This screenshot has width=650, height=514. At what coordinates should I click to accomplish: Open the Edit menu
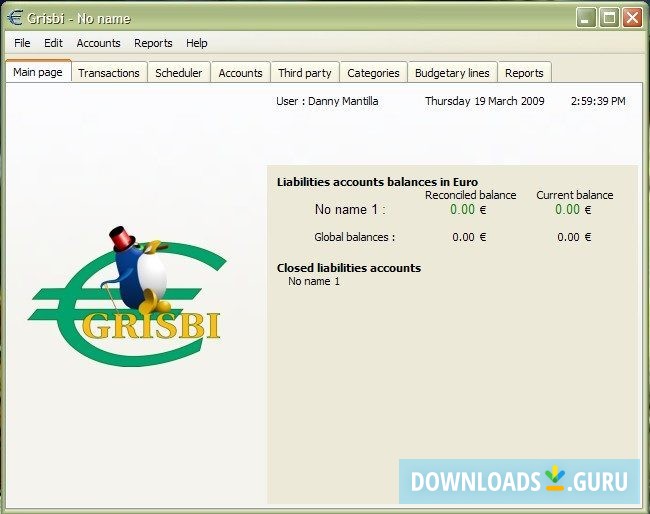pos(53,43)
